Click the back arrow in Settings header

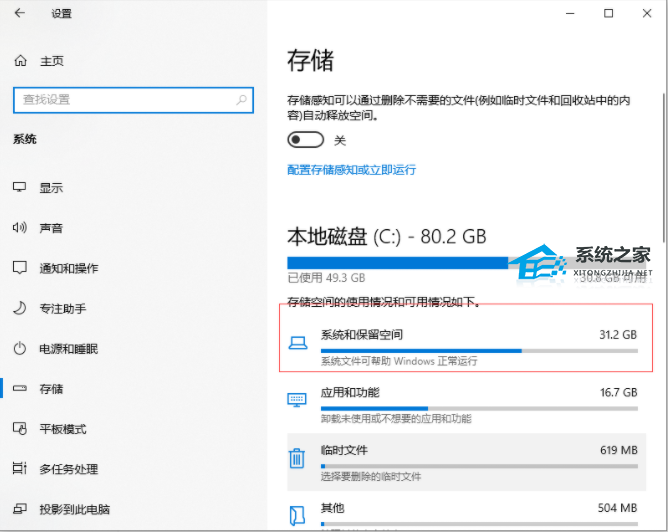[21, 14]
